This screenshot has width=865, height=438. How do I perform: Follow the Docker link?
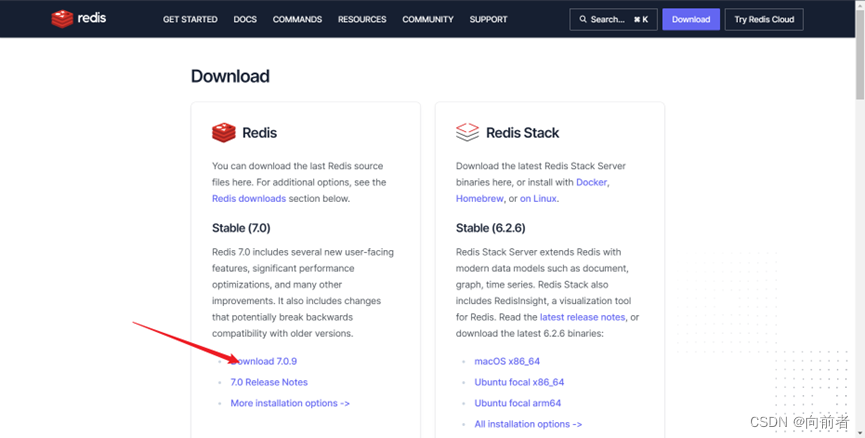pyautogui.click(x=591, y=182)
